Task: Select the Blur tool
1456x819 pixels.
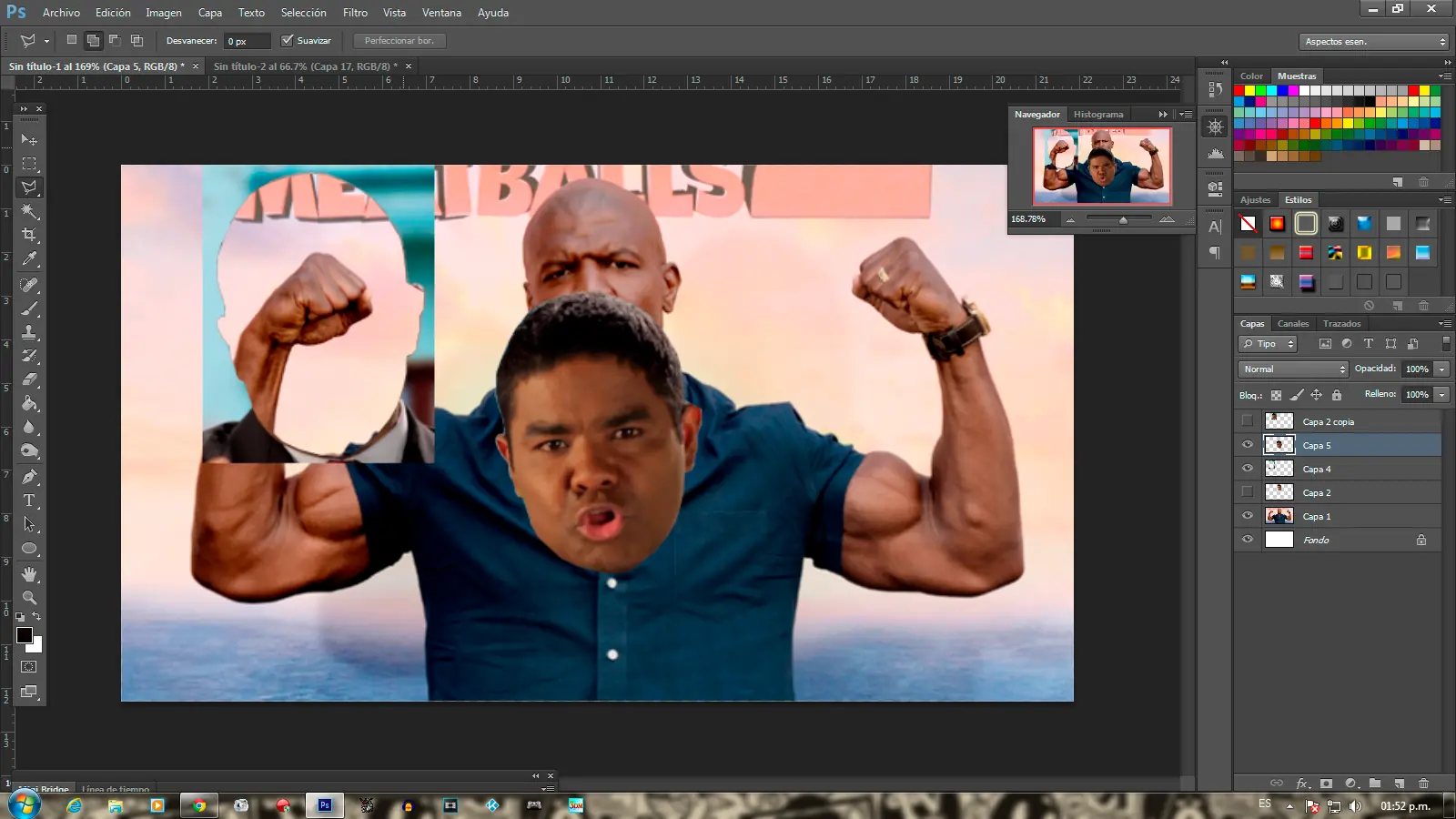Action: [x=29, y=427]
